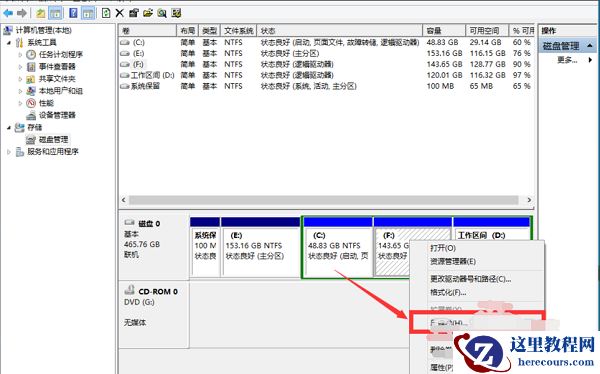Open 性能 in the tree
The width and height of the screenshot is (600, 374).
coord(46,103)
